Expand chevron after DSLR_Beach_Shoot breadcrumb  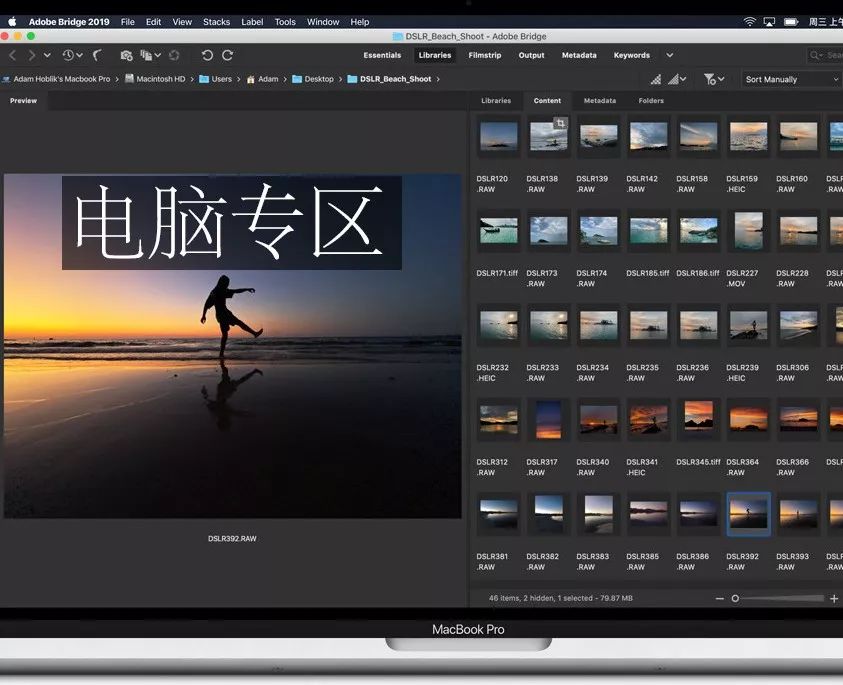tap(438, 79)
